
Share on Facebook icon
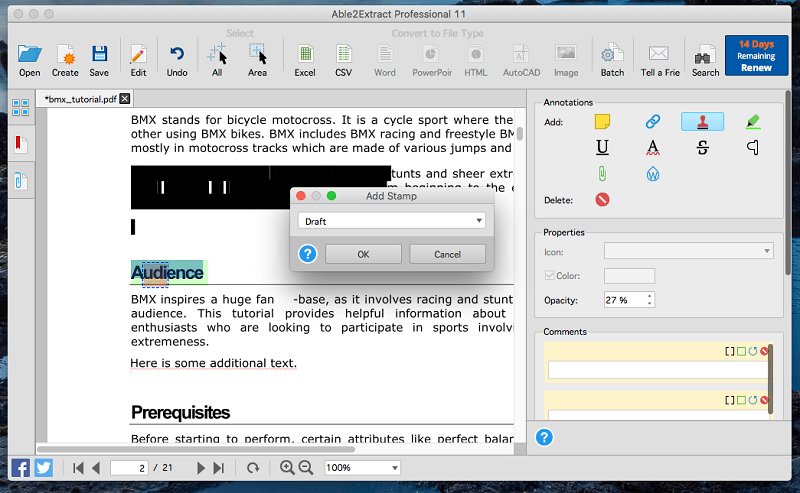20,467
